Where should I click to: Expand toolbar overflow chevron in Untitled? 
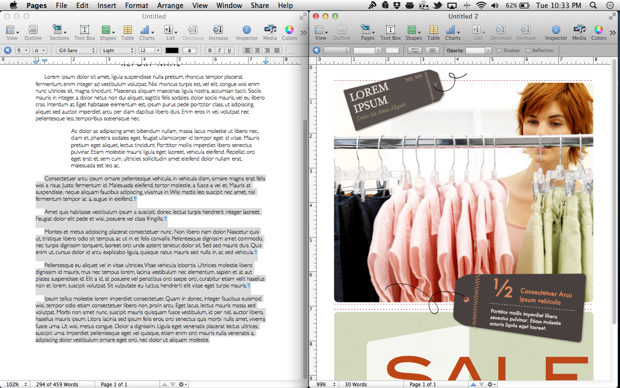[303, 33]
